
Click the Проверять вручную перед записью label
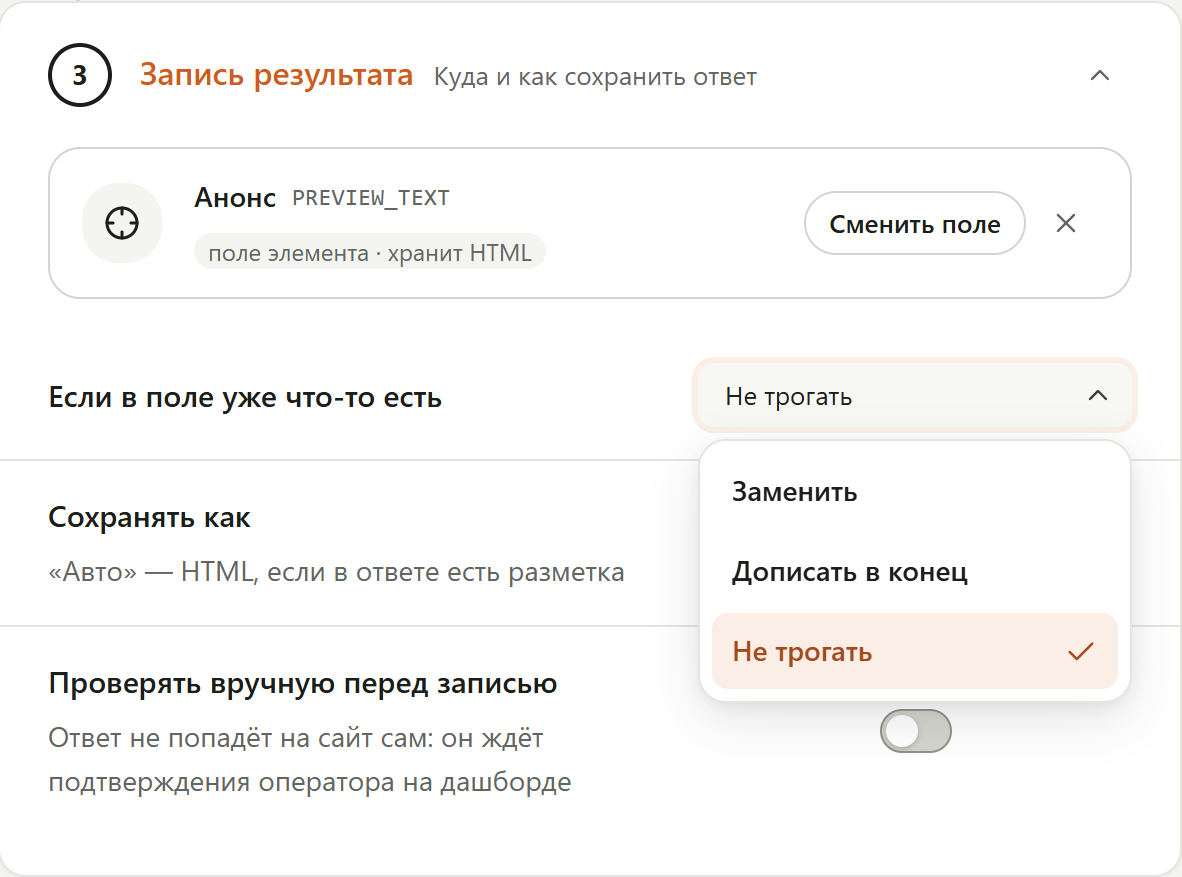coord(302,683)
